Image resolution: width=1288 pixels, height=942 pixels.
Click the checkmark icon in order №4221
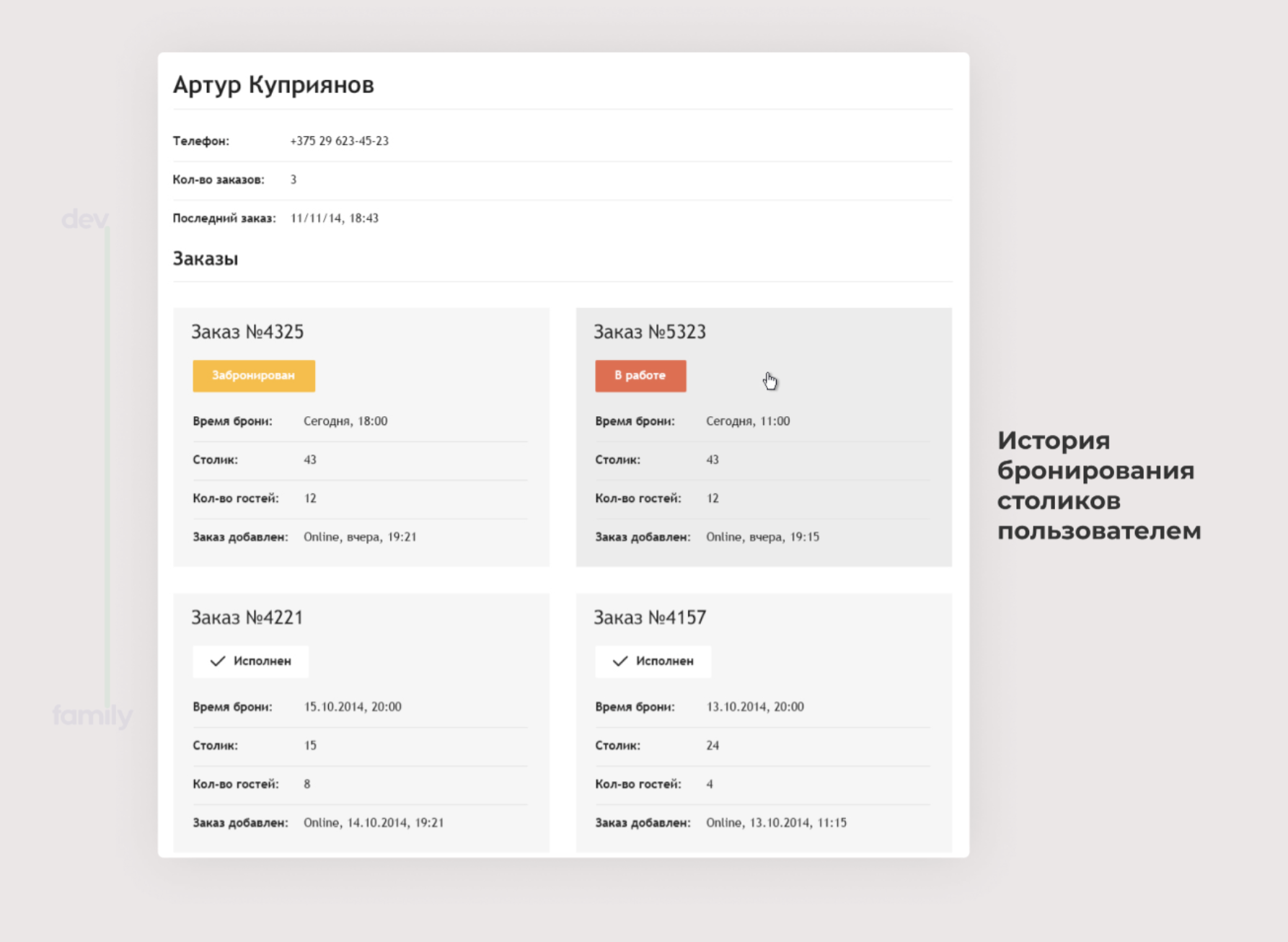click(217, 661)
